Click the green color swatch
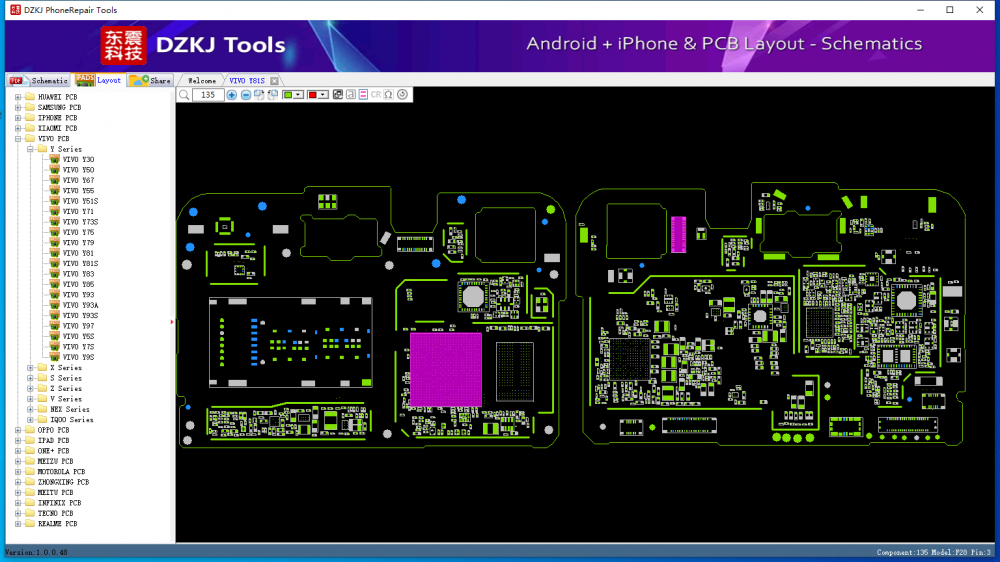The width and height of the screenshot is (1000, 562). [288, 94]
